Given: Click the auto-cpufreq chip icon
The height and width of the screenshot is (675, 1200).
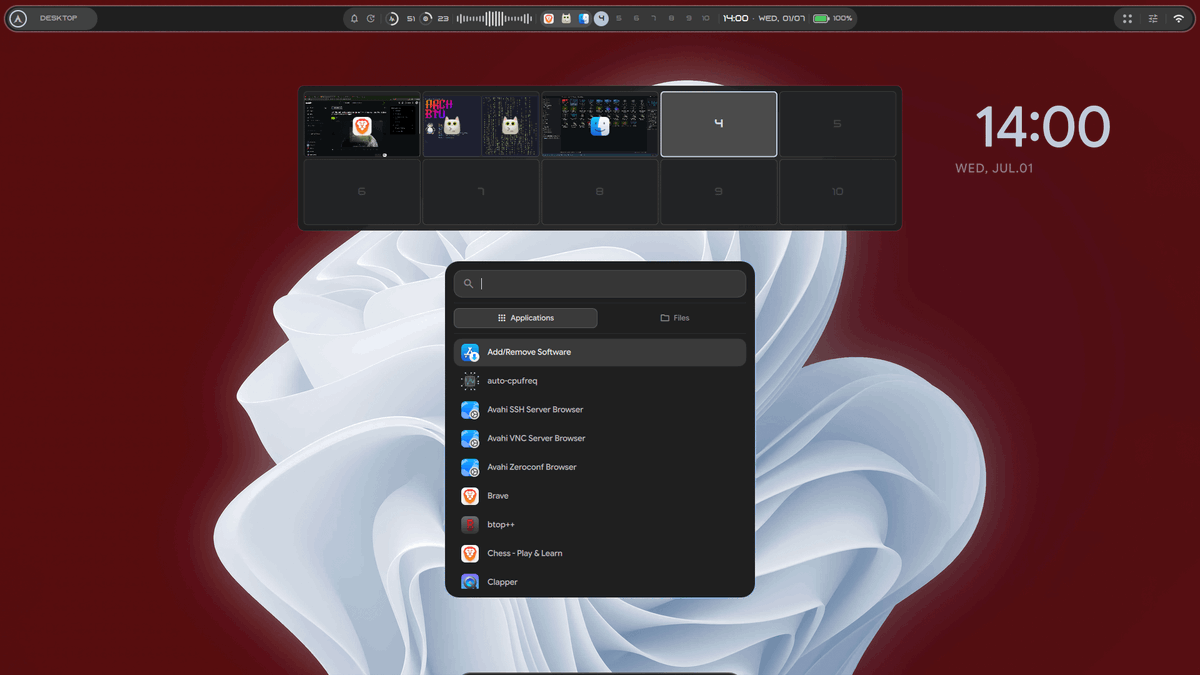Looking at the screenshot, I should click(470, 381).
